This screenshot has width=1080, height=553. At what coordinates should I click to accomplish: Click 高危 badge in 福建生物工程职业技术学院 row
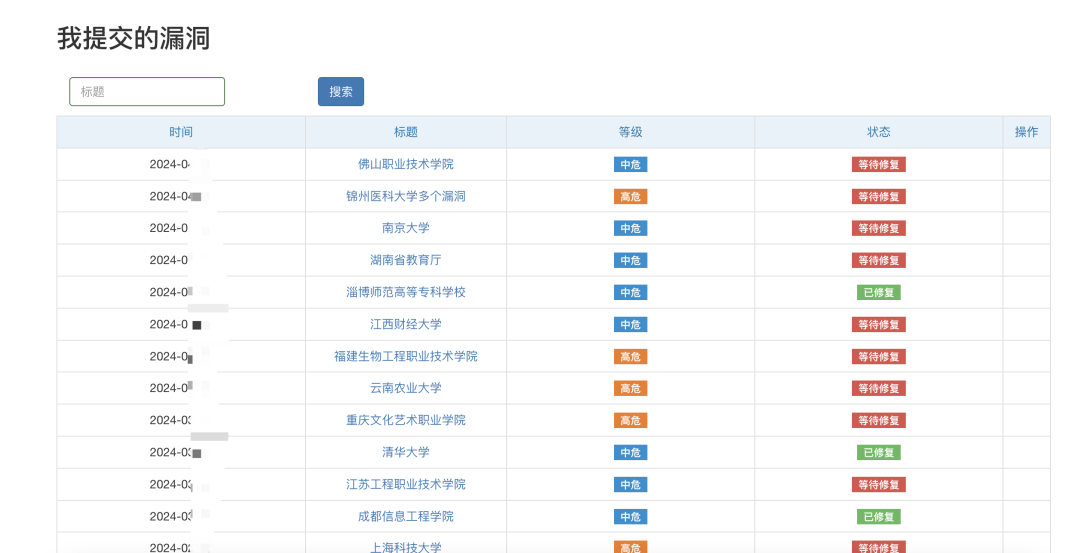(630, 357)
